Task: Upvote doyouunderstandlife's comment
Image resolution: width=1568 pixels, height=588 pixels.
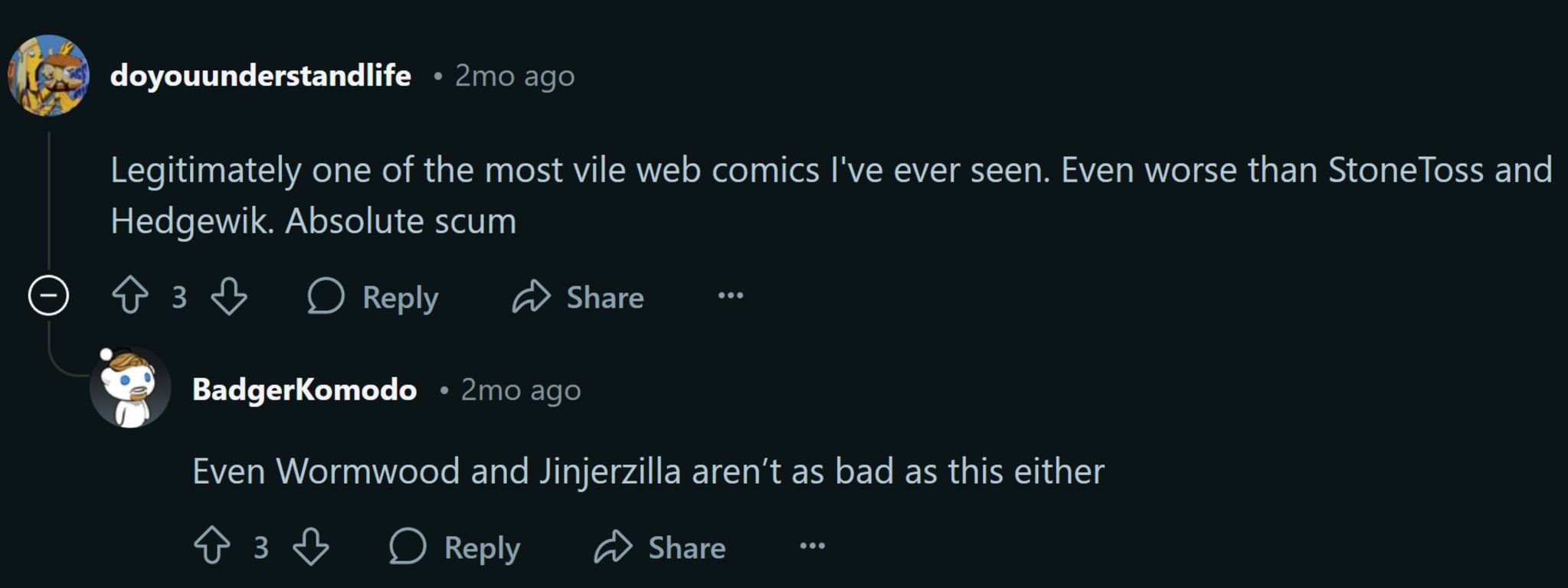Action: coord(130,296)
